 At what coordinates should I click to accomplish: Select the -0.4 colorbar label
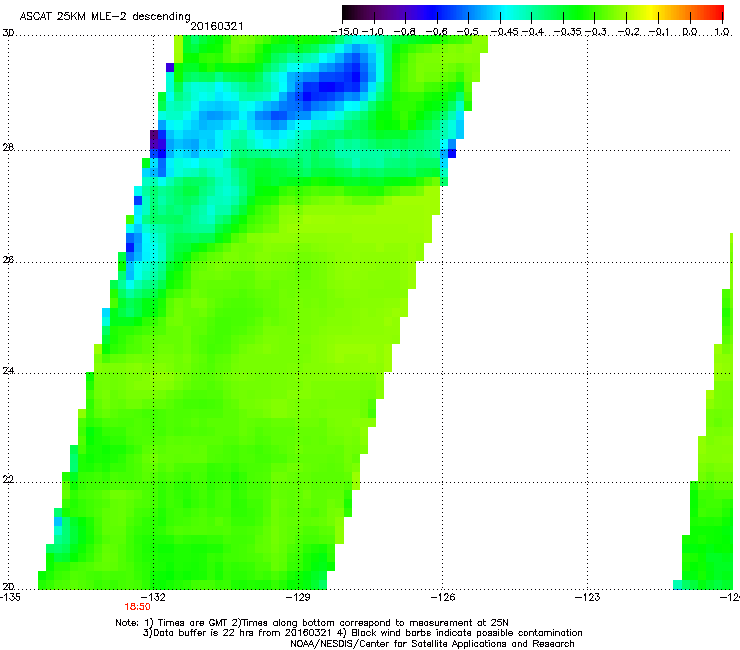point(532,32)
